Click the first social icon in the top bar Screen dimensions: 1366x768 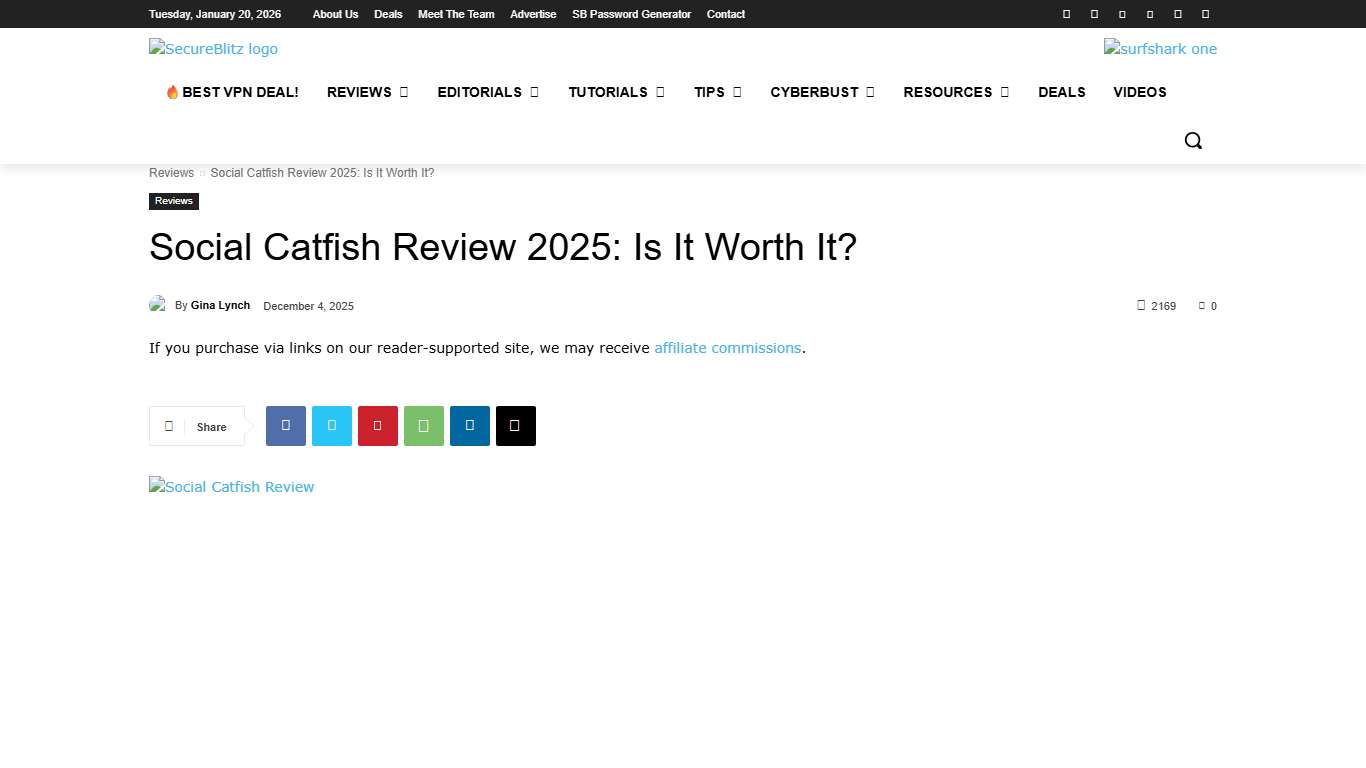(x=1066, y=14)
